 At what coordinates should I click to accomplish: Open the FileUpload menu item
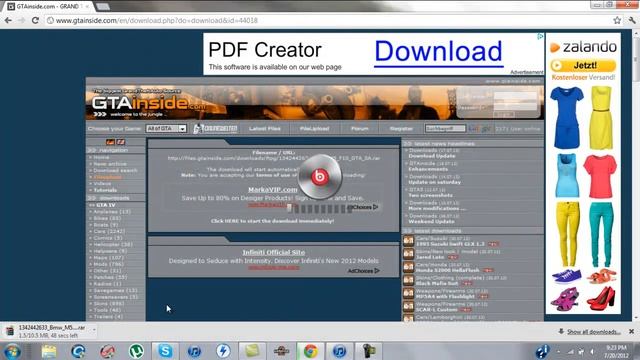314,129
